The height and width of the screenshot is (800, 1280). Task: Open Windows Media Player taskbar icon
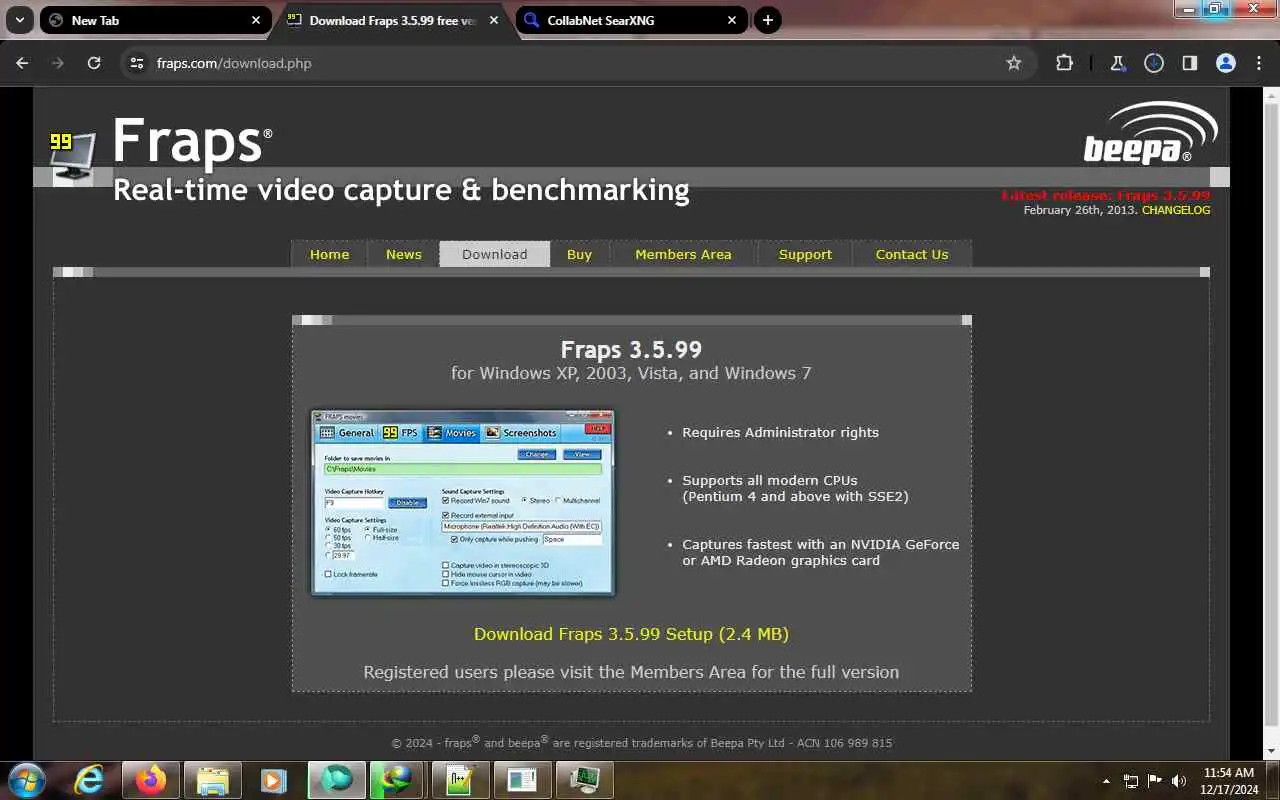(x=273, y=780)
